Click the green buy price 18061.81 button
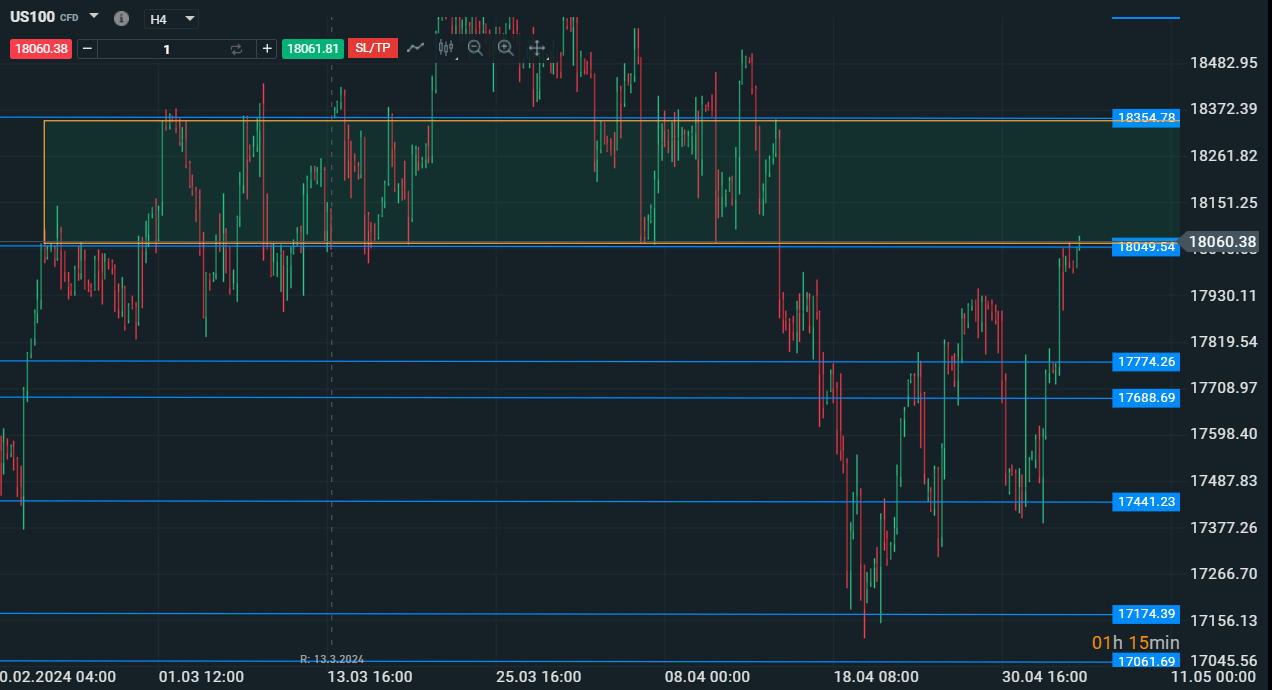The width and height of the screenshot is (1272, 690). coord(313,49)
